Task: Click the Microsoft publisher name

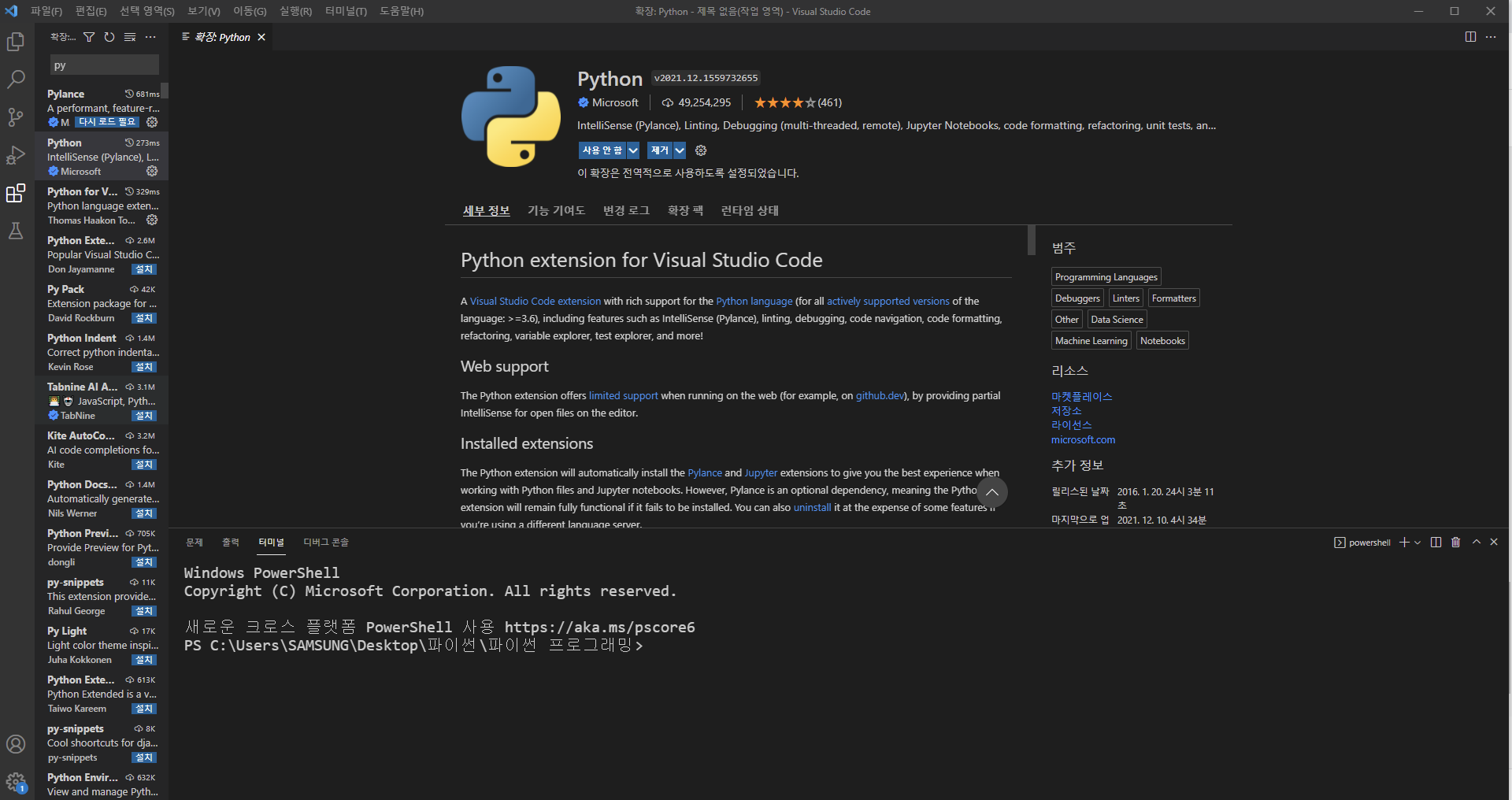Action: pos(615,102)
